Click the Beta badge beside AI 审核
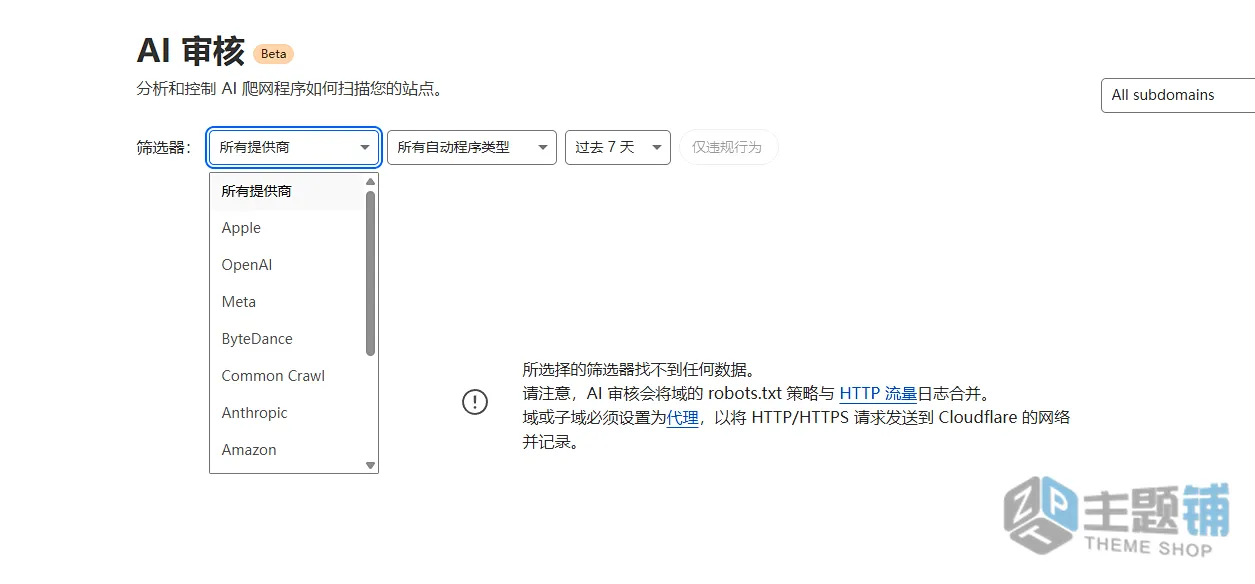Screen dimensions: 1255x584 coord(273,54)
